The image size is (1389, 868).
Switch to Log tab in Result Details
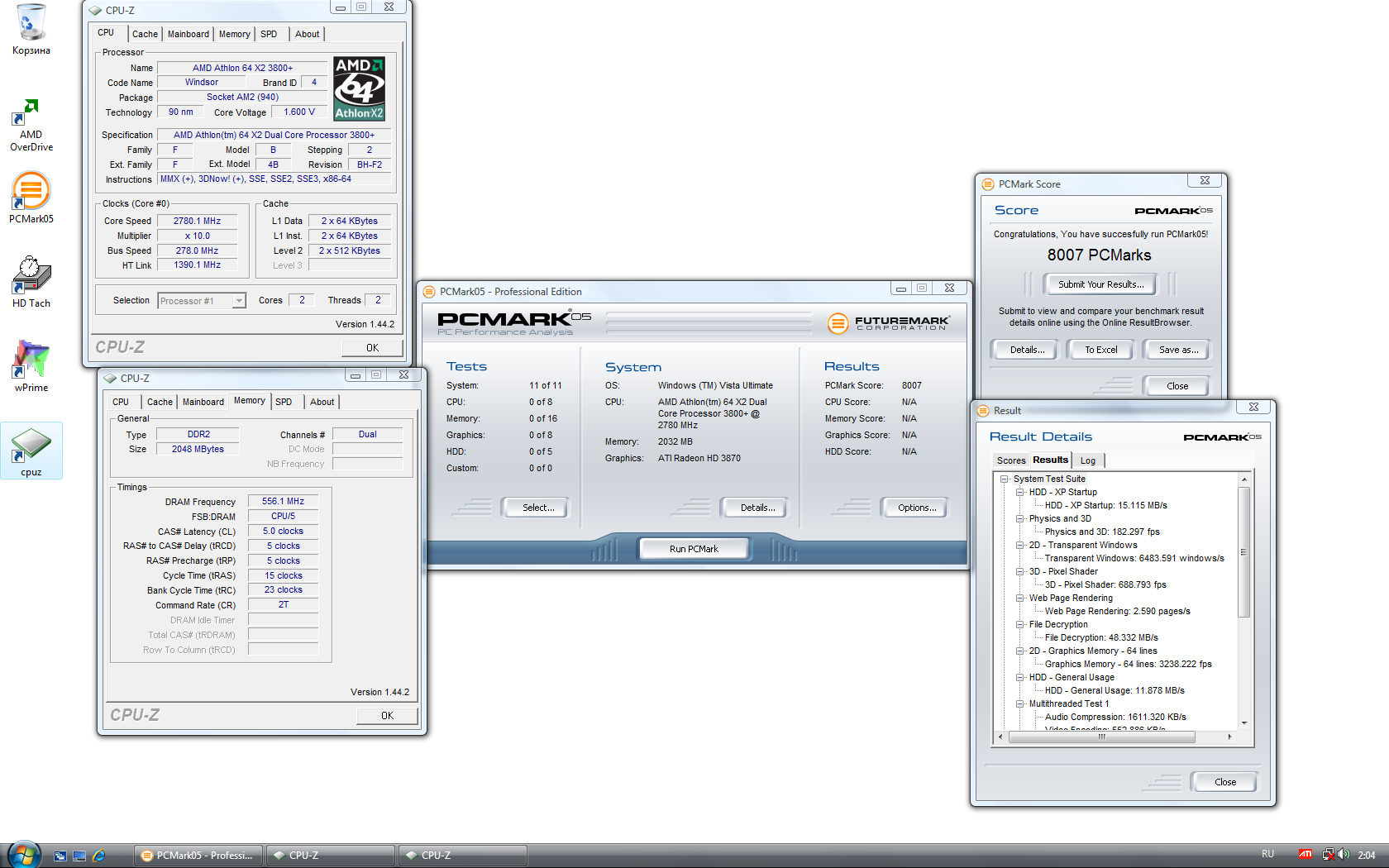tap(1088, 460)
